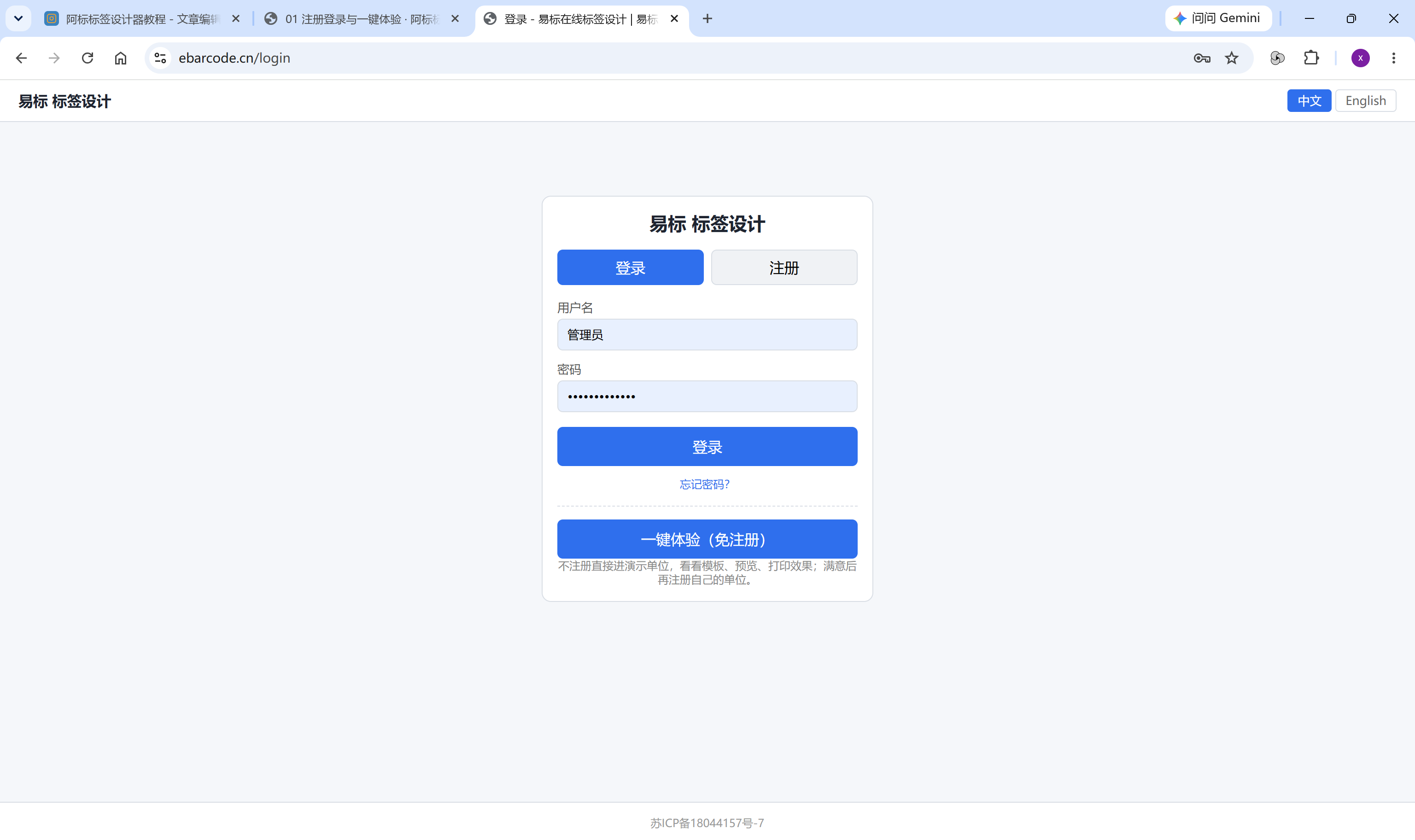
Task: Open Chrome's three-dot menu
Action: pyautogui.click(x=1393, y=58)
